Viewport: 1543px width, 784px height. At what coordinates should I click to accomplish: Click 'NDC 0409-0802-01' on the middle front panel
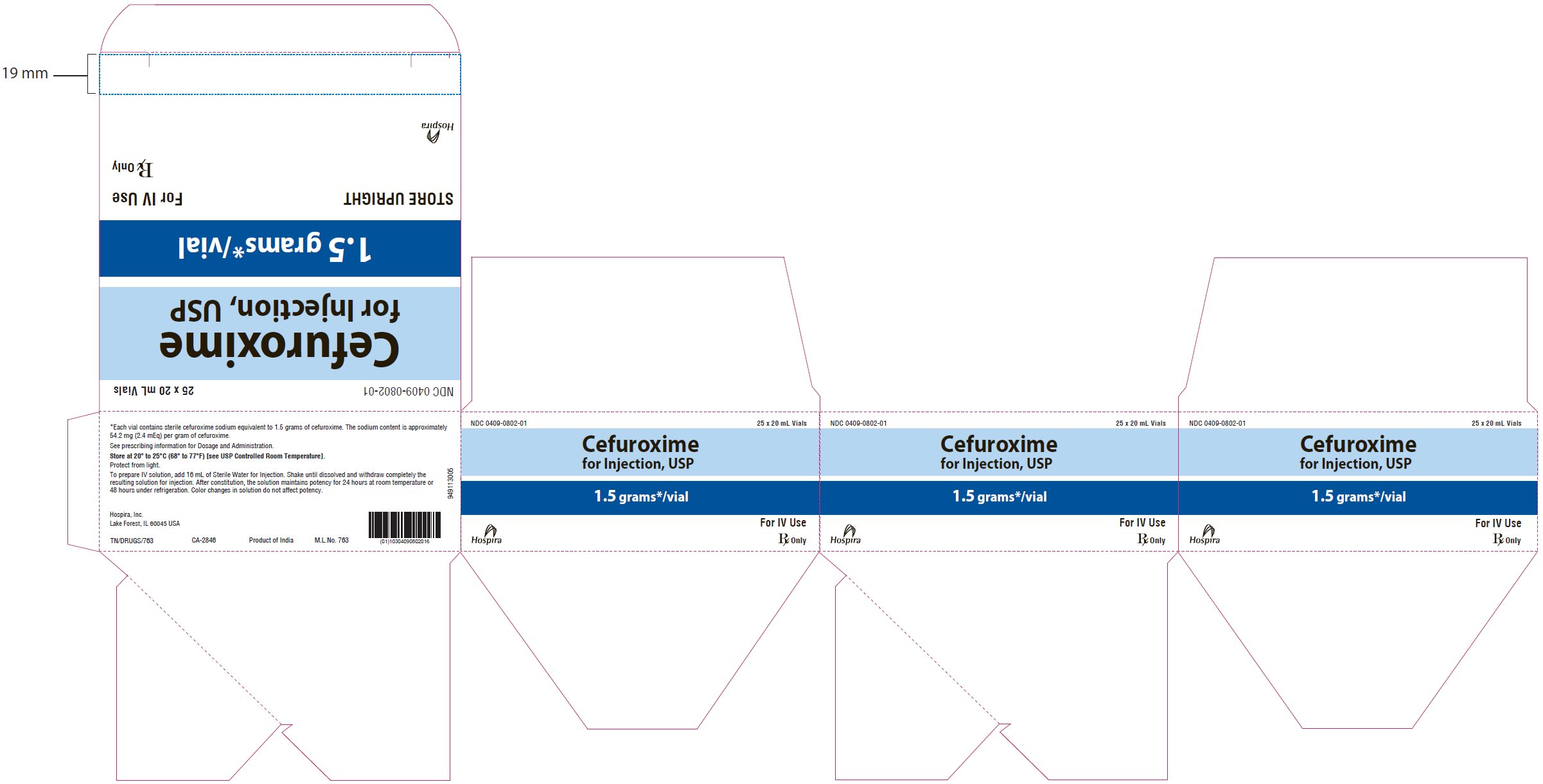(x=858, y=423)
